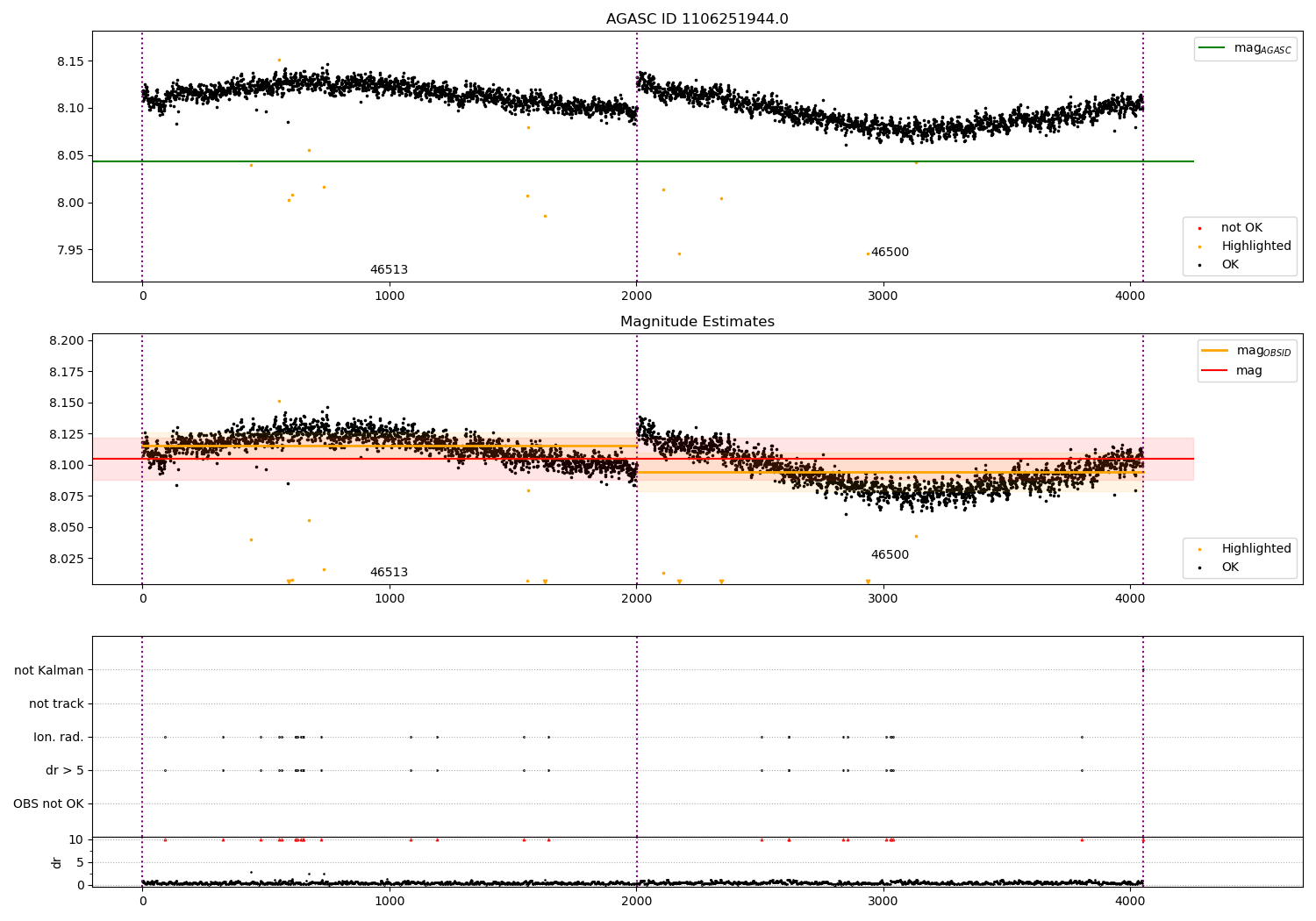Click the "46500" annotation in the top plot
The width and height of the screenshot is (1316, 921).
point(890,253)
